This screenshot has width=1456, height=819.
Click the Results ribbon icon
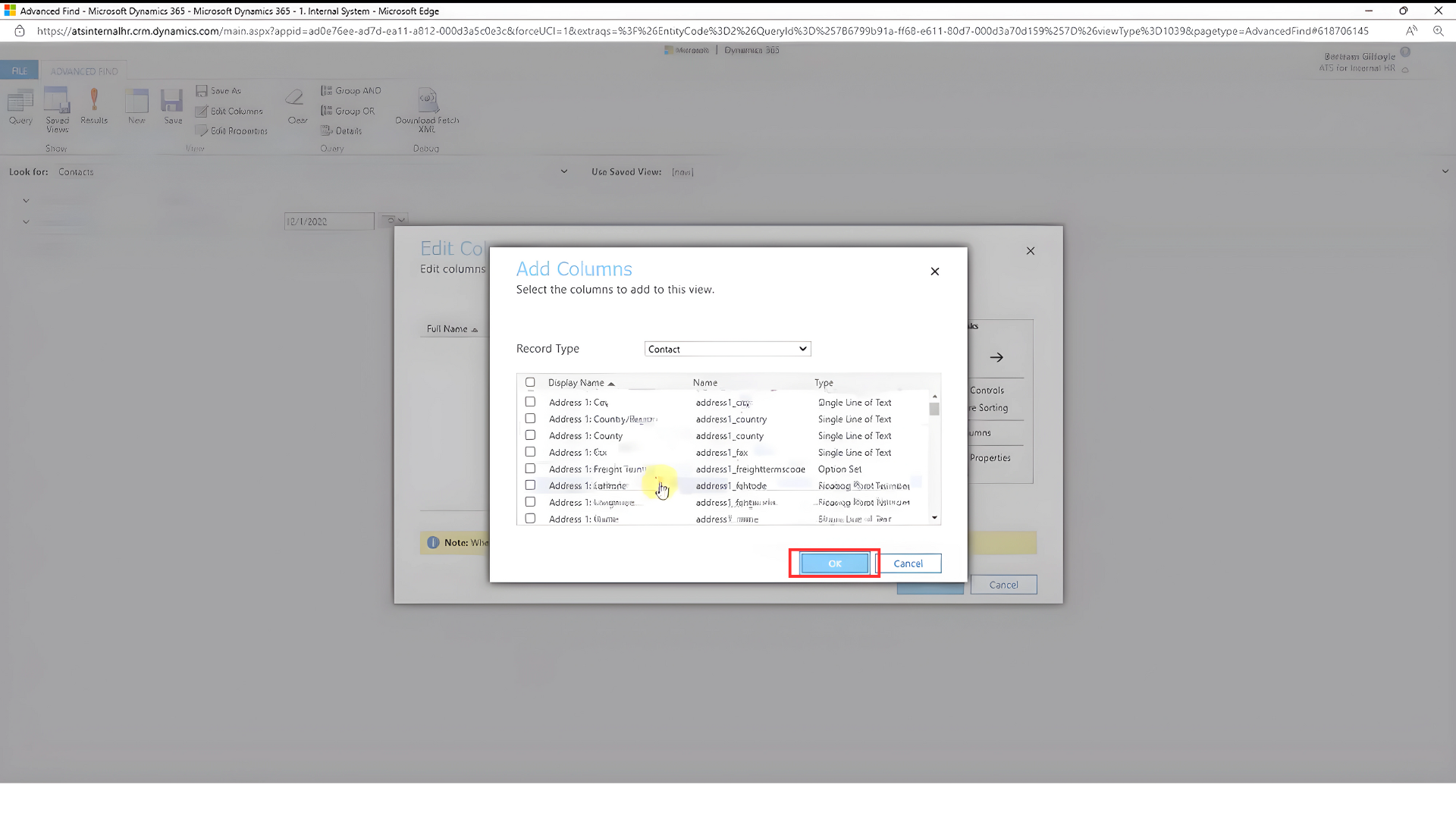click(94, 107)
